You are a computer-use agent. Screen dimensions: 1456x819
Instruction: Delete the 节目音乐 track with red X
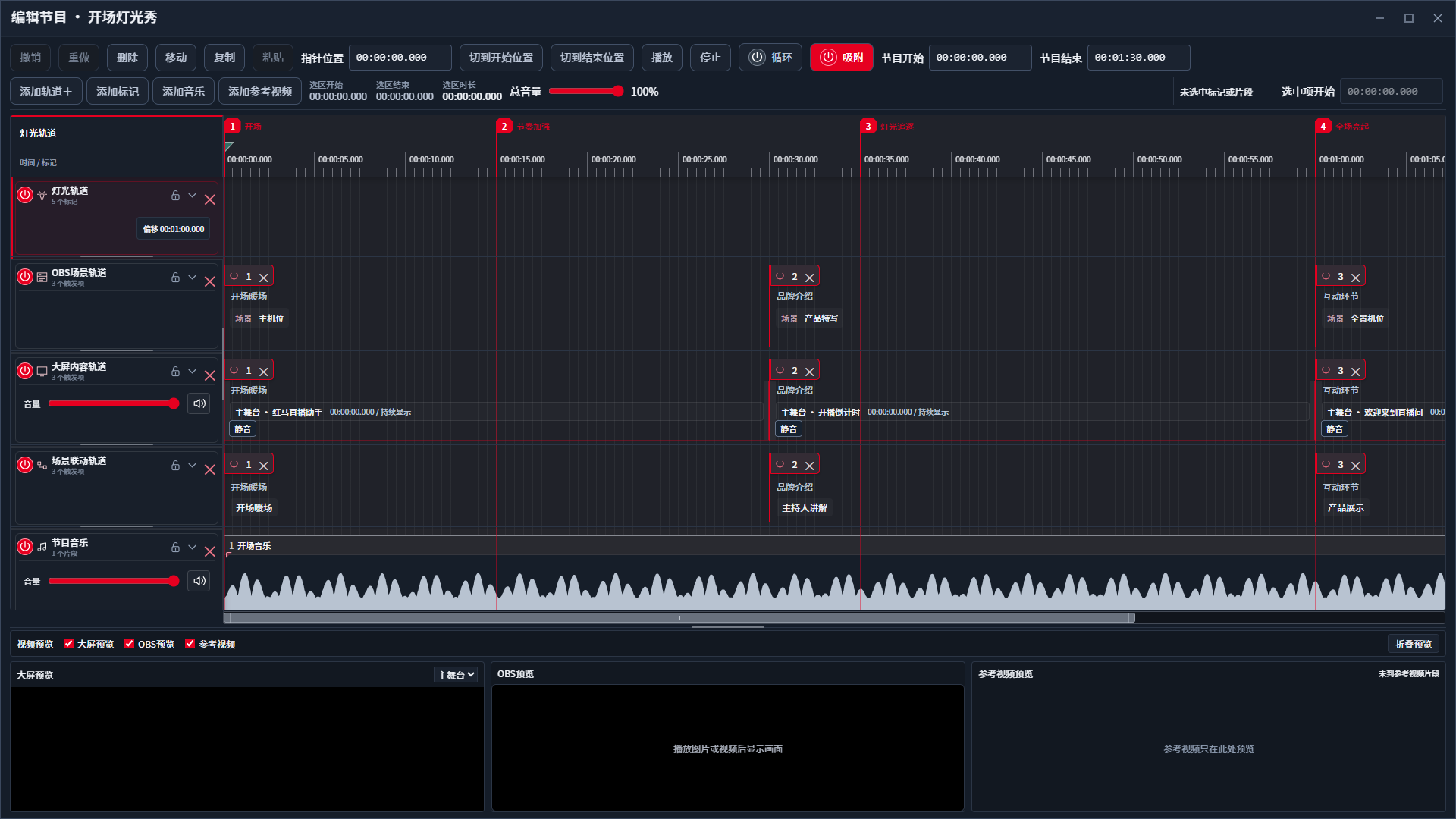coord(210,552)
